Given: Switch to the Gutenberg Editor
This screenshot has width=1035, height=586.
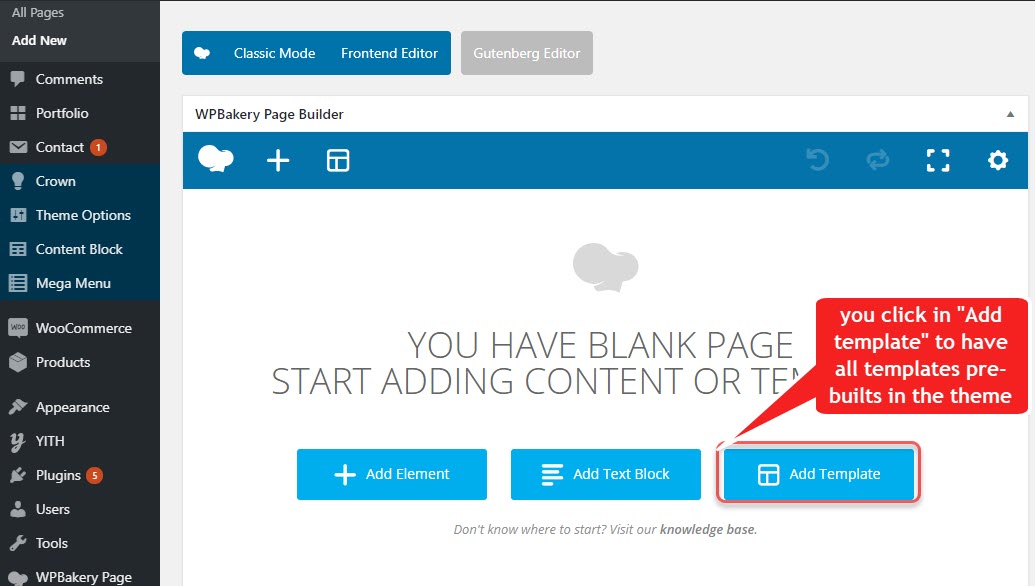Looking at the screenshot, I should [526, 53].
